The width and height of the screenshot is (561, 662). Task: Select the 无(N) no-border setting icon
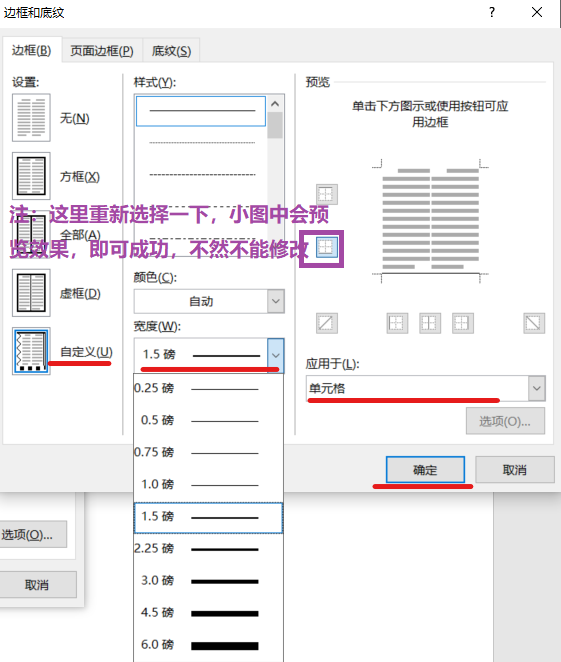pos(31,118)
